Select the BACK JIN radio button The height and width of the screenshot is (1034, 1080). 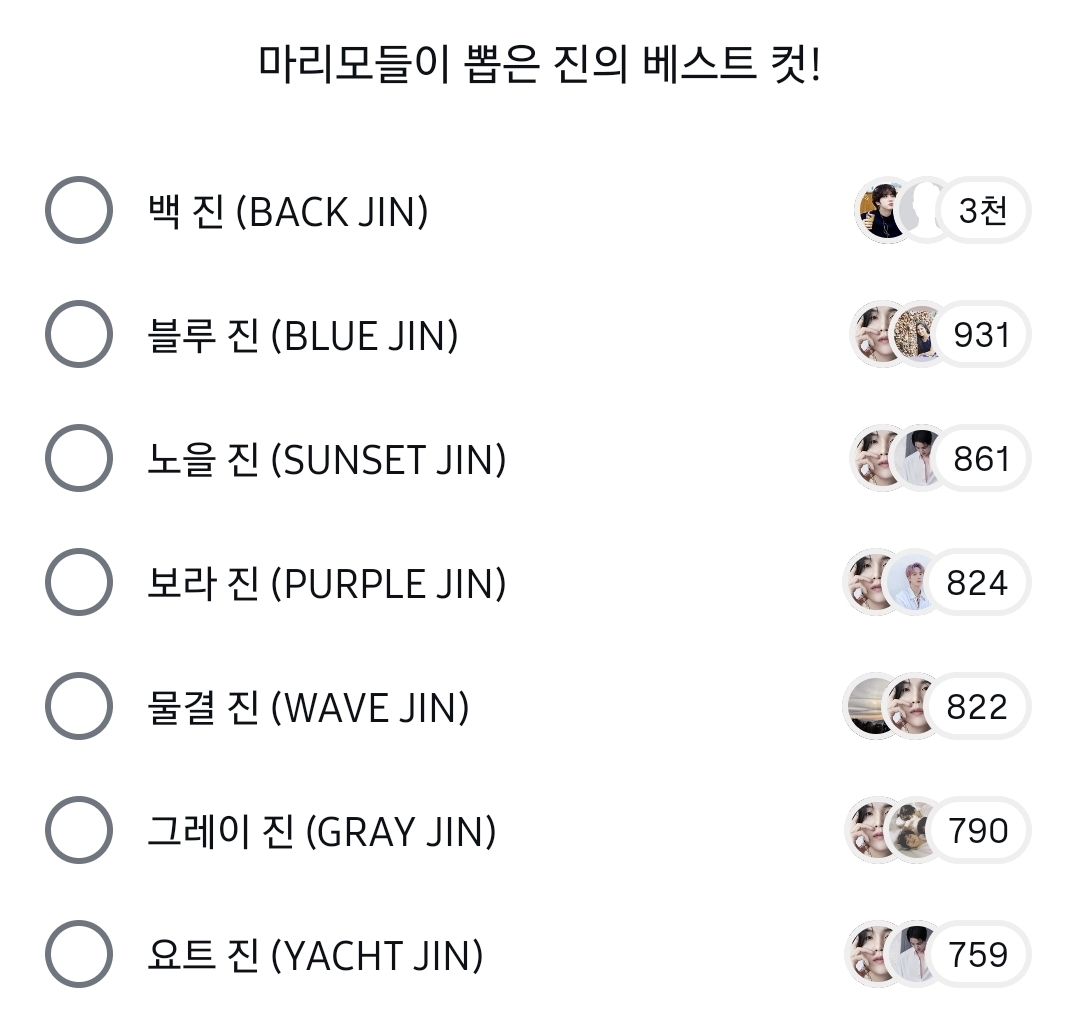coord(78,211)
